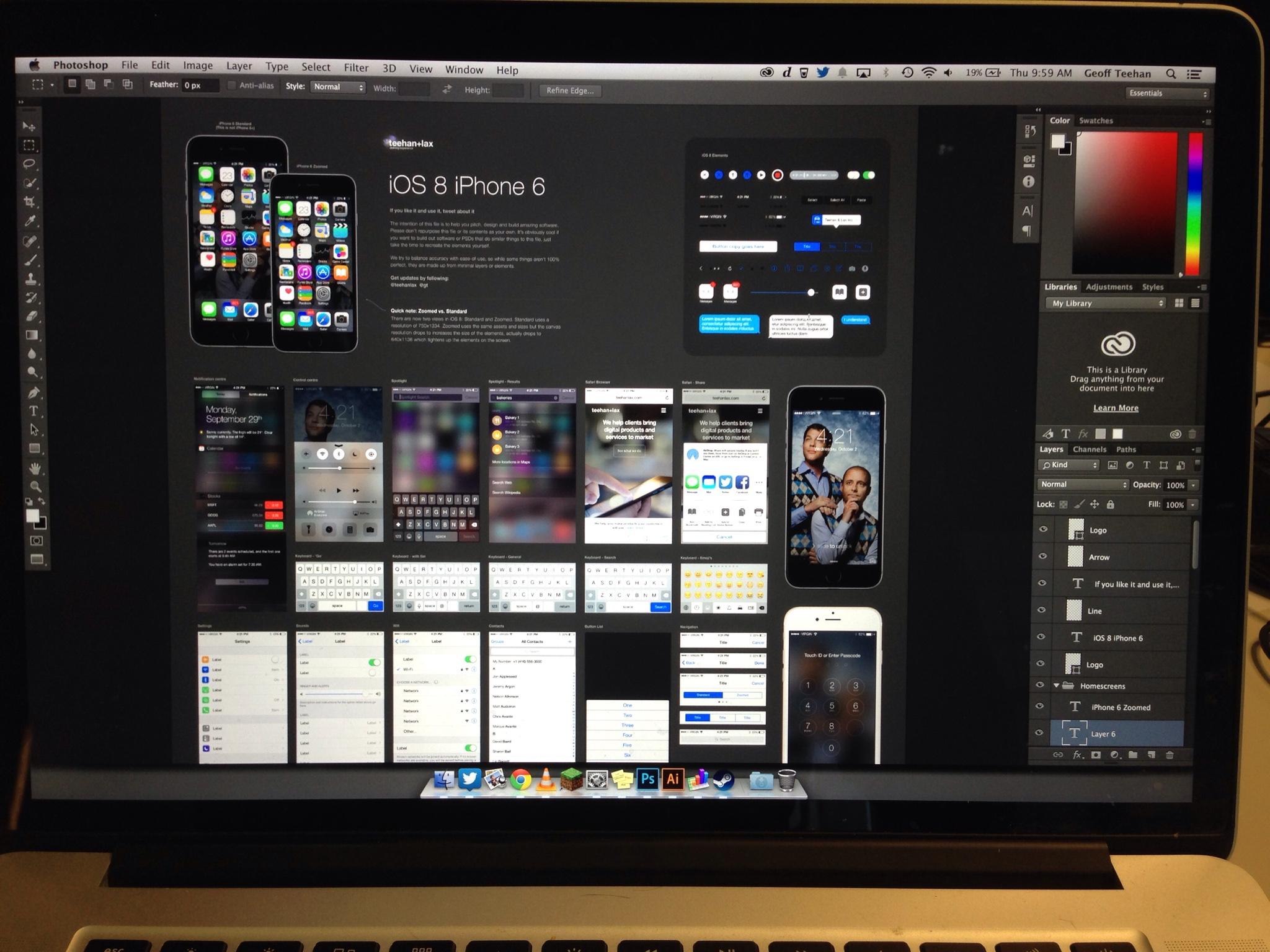Open the Style dropdown in options bar
1270x952 pixels.
point(338,87)
